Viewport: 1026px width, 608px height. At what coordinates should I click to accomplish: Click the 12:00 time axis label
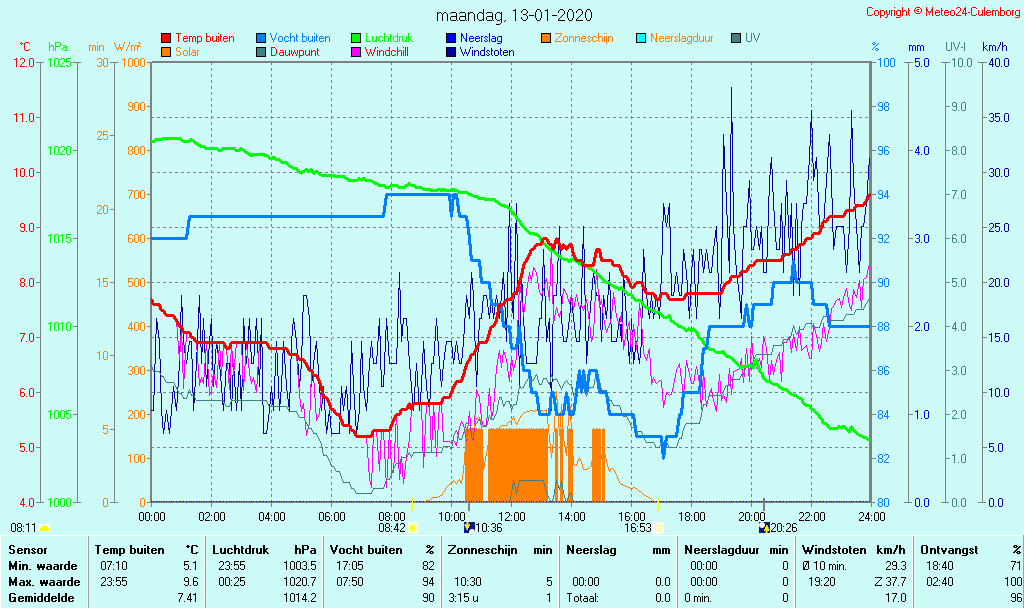click(x=512, y=516)
